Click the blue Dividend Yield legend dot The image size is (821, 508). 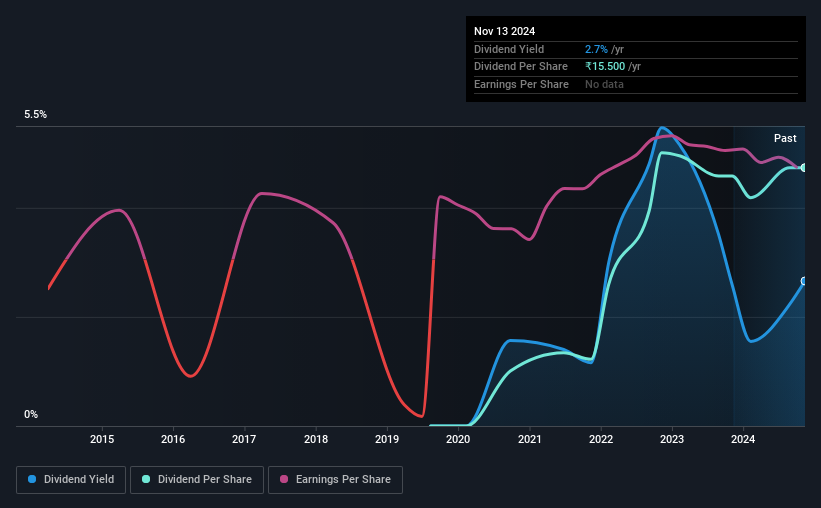pyautogui.click(x=32, y=479)
